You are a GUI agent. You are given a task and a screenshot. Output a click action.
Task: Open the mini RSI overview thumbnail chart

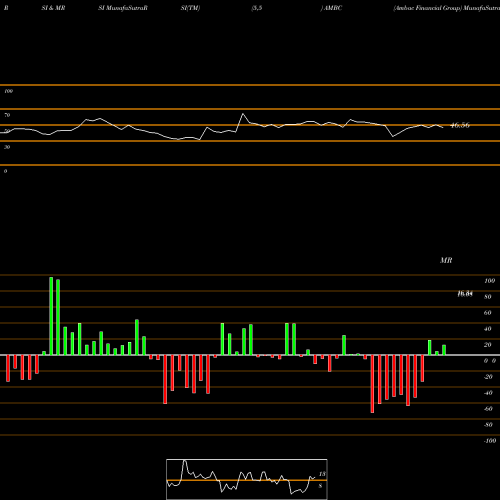247,479
